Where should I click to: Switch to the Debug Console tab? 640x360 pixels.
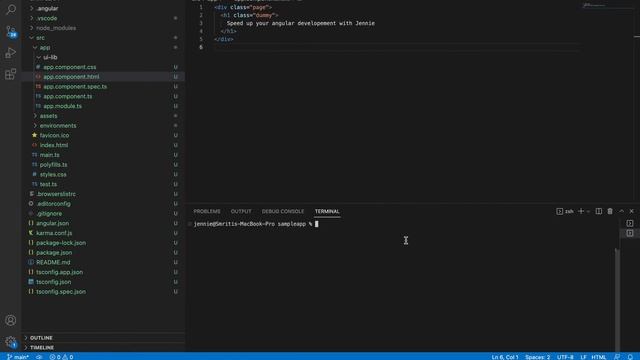pyautogui.click(x=283, y=211)
